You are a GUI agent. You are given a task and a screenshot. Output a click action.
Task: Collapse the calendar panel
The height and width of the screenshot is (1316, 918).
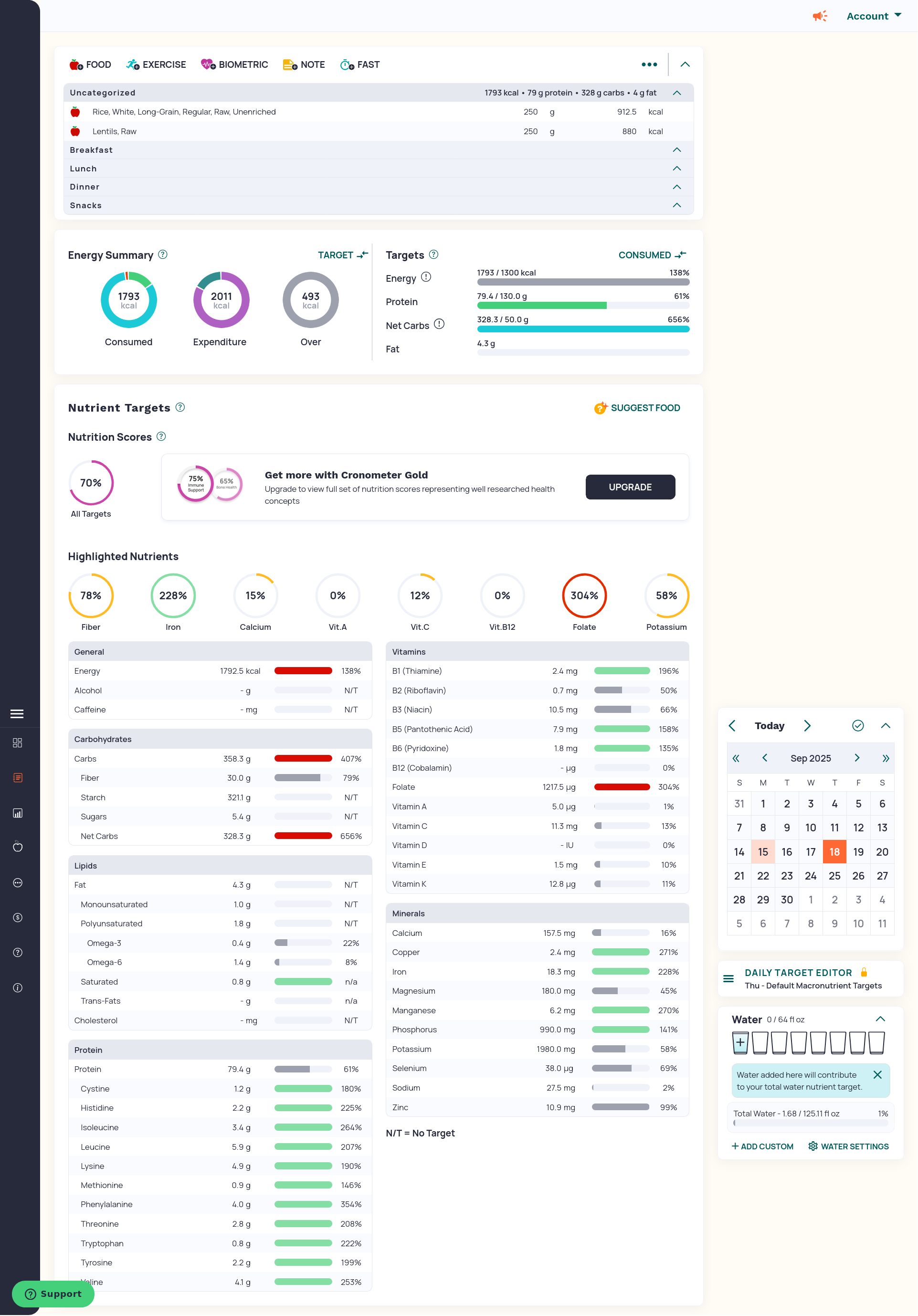pos(886,726)
